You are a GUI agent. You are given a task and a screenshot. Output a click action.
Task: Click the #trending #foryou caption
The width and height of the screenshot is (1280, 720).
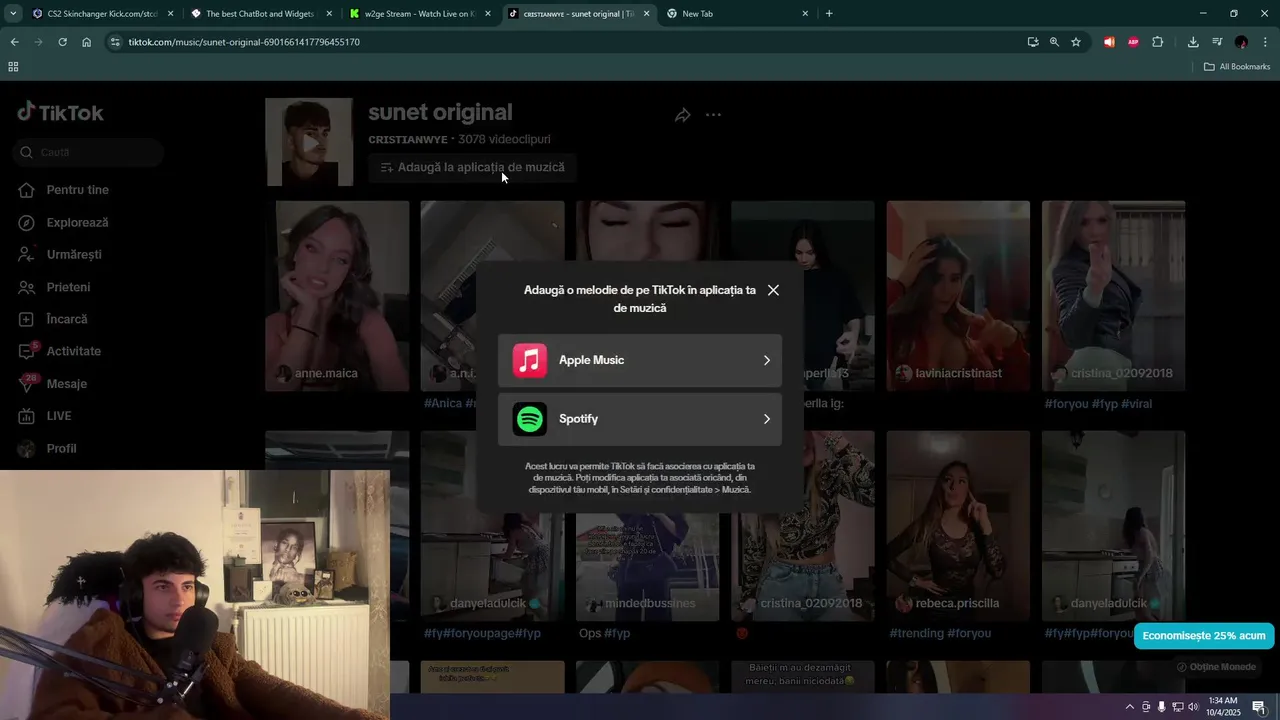pos(940,633)
